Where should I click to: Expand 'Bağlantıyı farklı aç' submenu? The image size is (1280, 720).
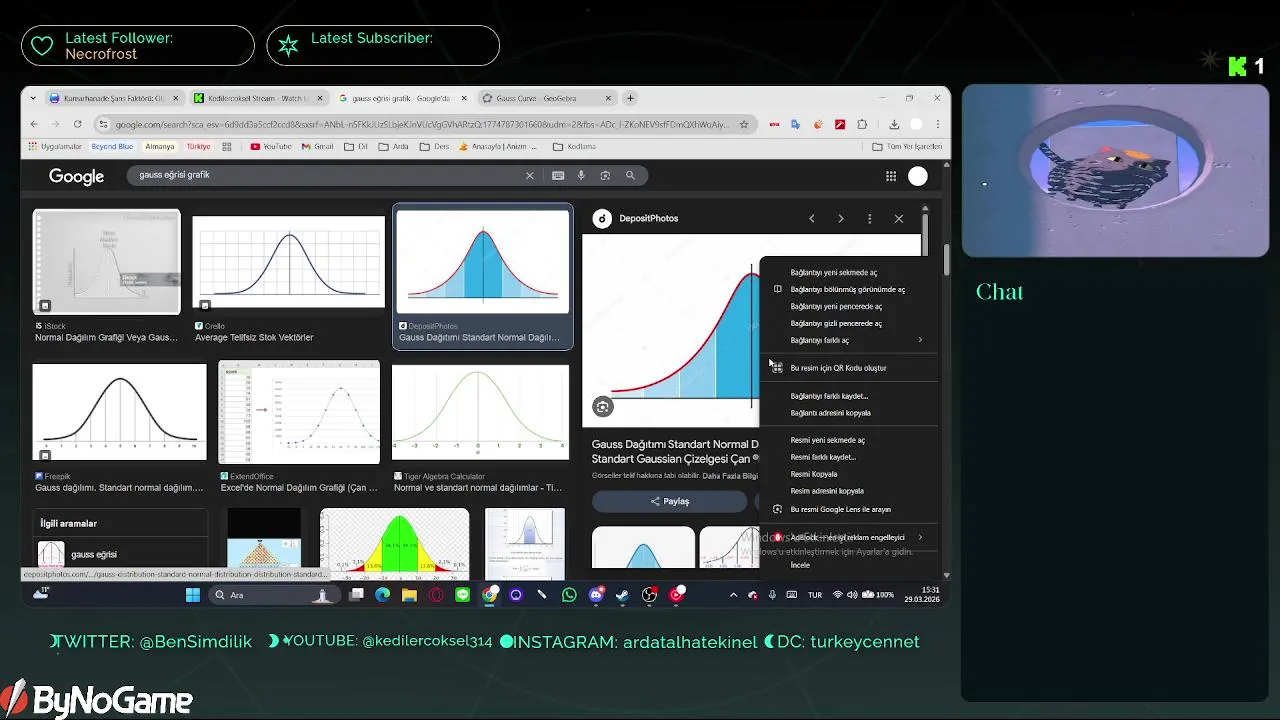pos(850,340)
